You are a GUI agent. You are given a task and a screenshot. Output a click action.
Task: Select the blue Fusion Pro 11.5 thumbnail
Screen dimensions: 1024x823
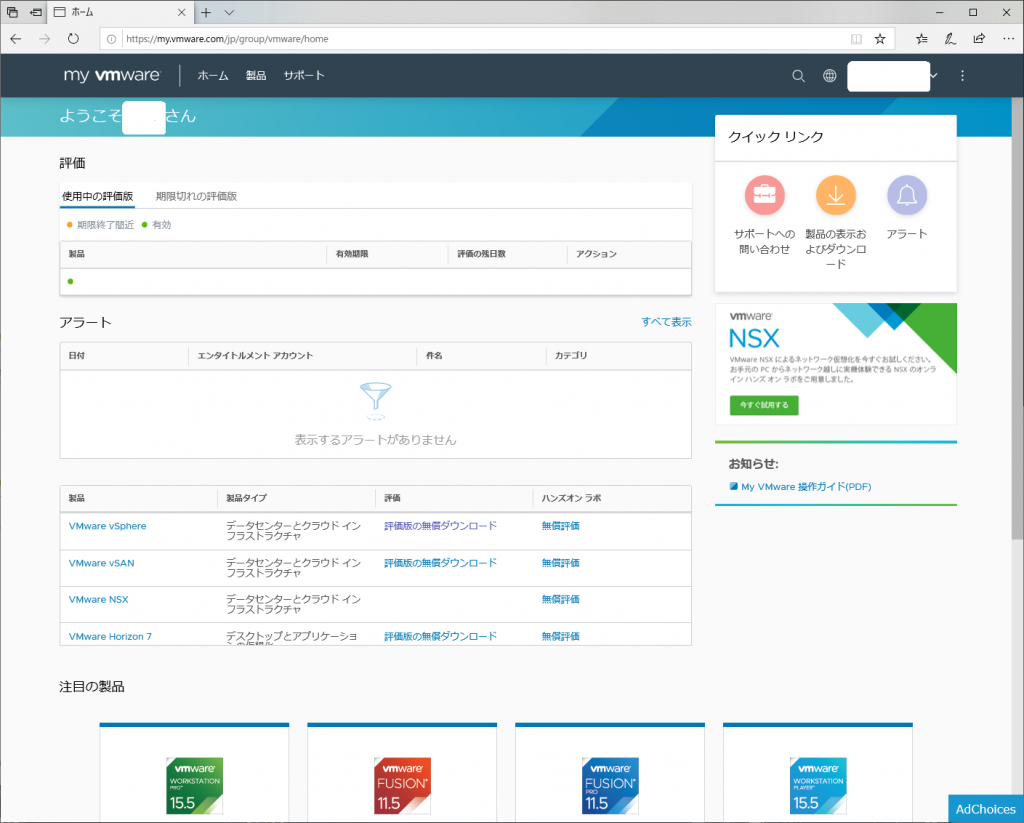pyautogui.click(x=611, y=786)
